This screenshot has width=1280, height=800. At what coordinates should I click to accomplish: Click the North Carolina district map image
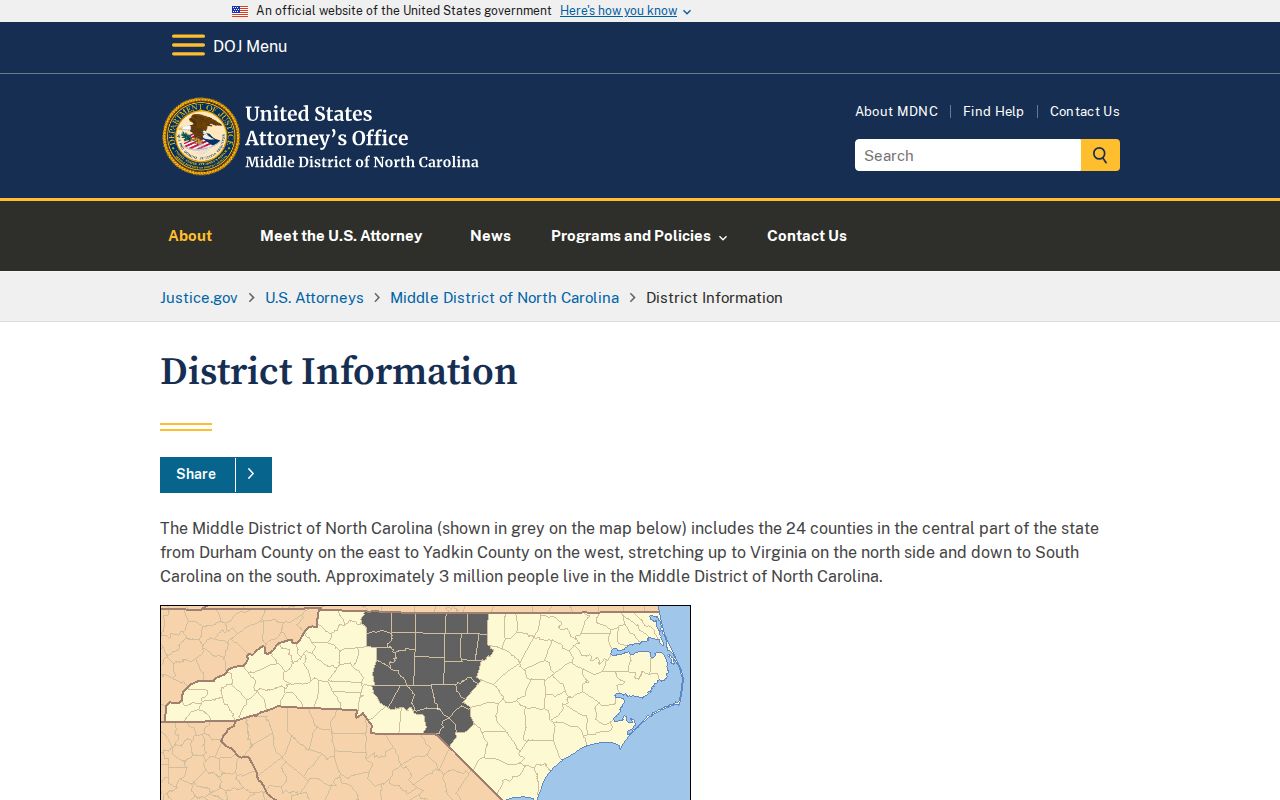click(x=425, y=702)
